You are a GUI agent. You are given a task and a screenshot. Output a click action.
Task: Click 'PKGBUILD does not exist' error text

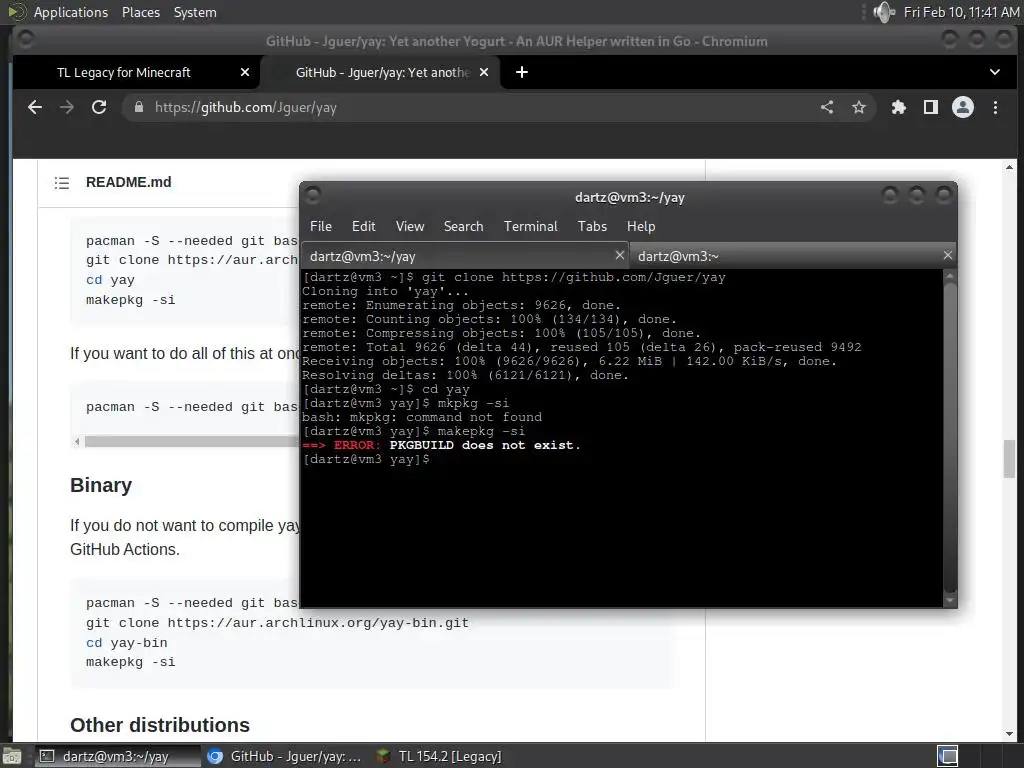[485, 445]
